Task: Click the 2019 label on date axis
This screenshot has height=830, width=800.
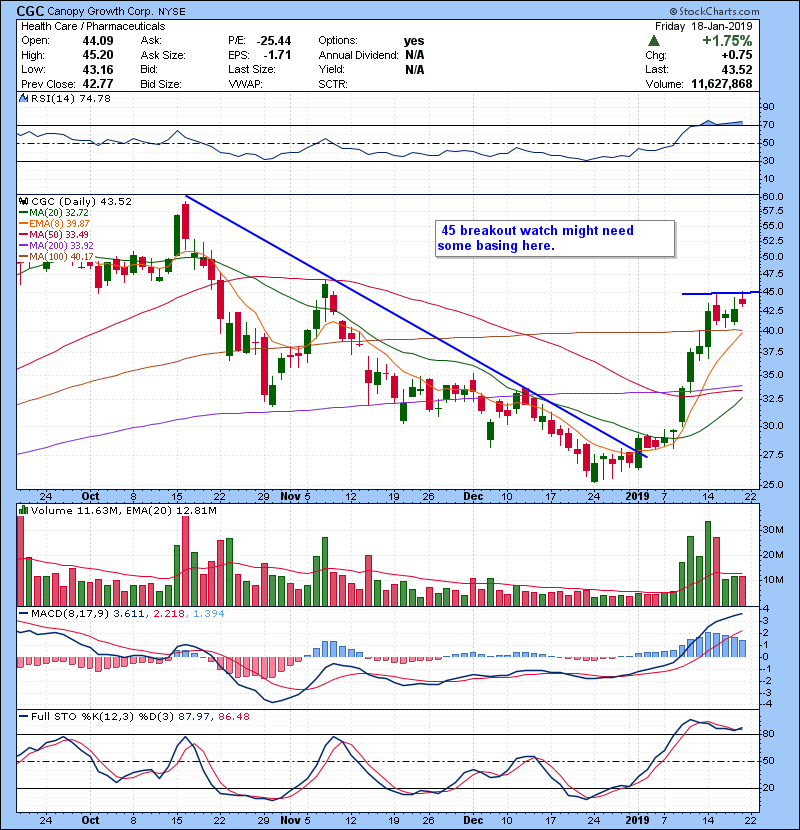Action: pyautogui.click(x=637, y=494)
